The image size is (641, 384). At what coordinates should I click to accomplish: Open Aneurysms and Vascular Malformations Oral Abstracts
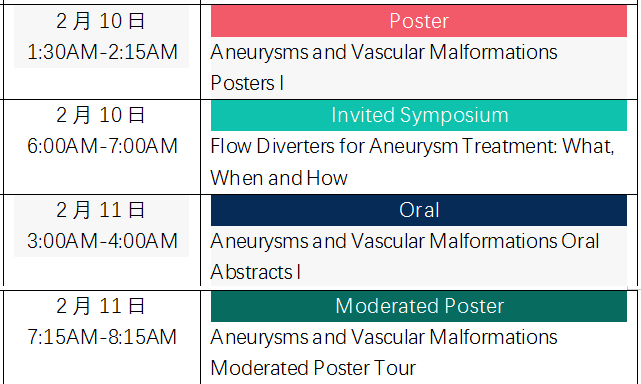pyautogui.click(x=405, y=256)
